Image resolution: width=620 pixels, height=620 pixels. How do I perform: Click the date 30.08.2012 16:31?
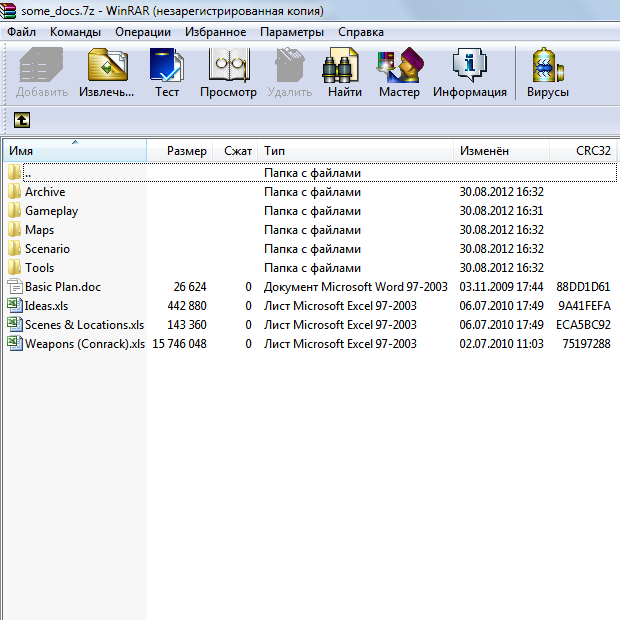[x=501, y=211]
